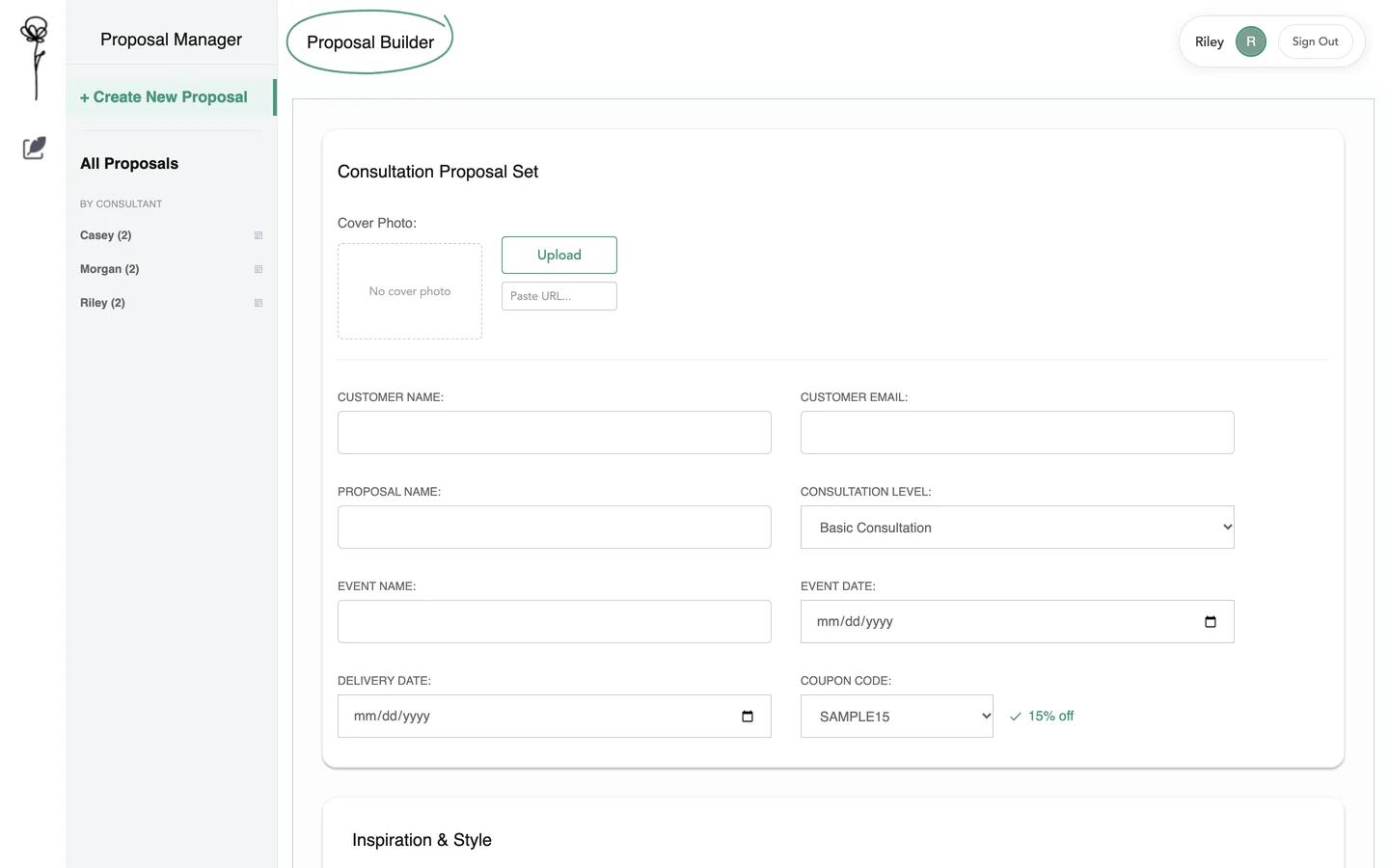The image size is (1389, 868).
Task: Click the BY CONSULTANT label
Action: click(122, 204)
